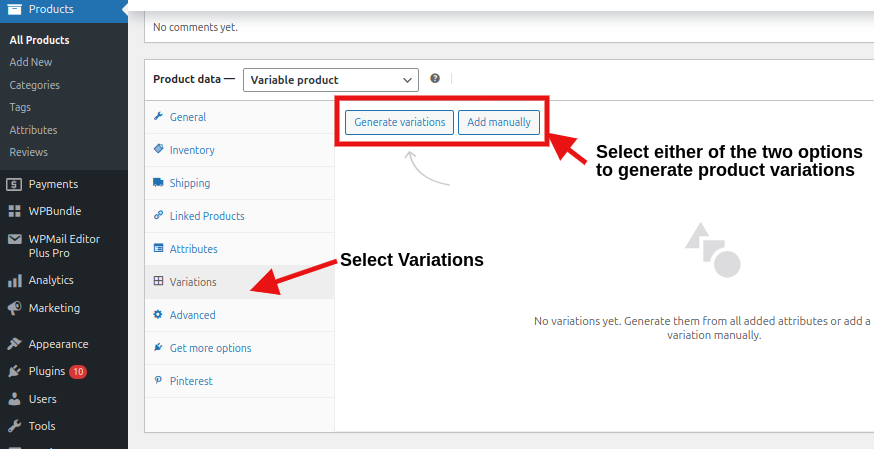The image size is (874, 449).
Task: Select the Attributes product data tab
Action: [193, 249]
